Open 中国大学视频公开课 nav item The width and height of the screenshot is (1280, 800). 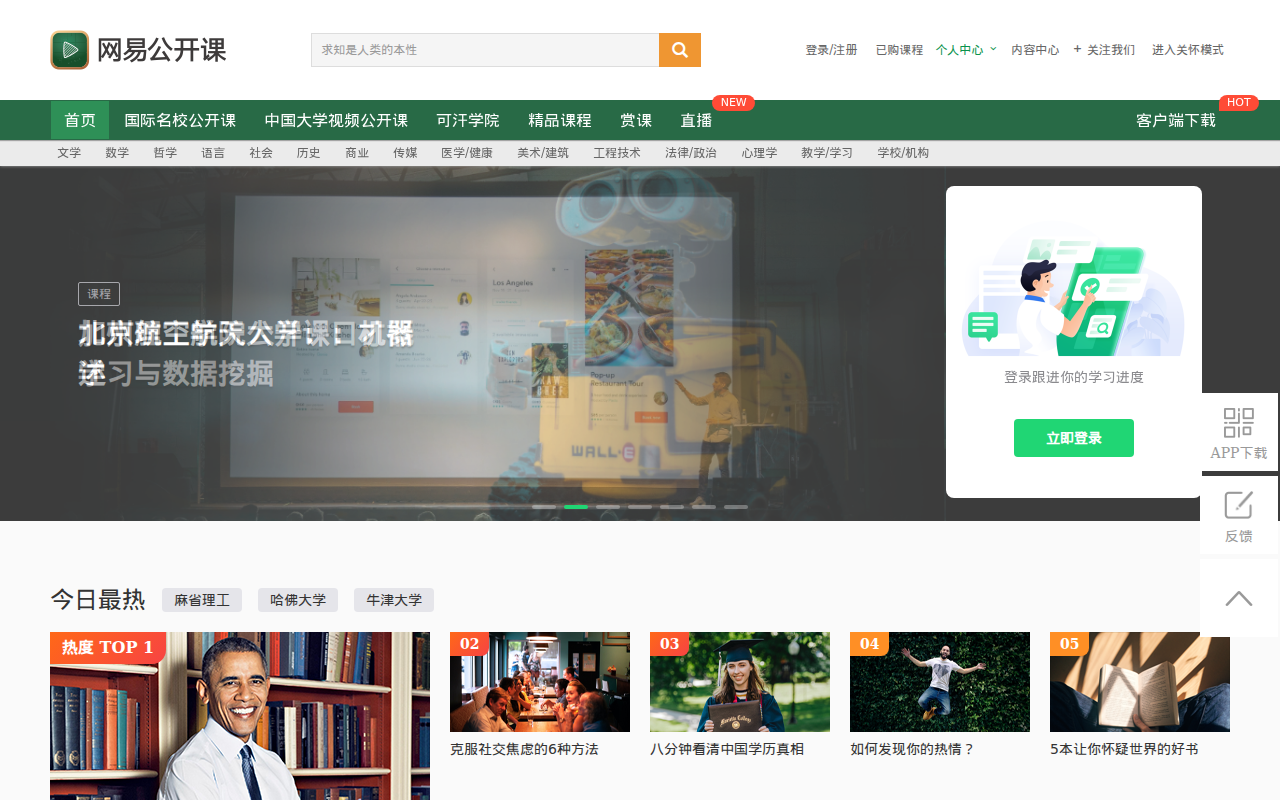pyautogui.click(x=336, y=120)
